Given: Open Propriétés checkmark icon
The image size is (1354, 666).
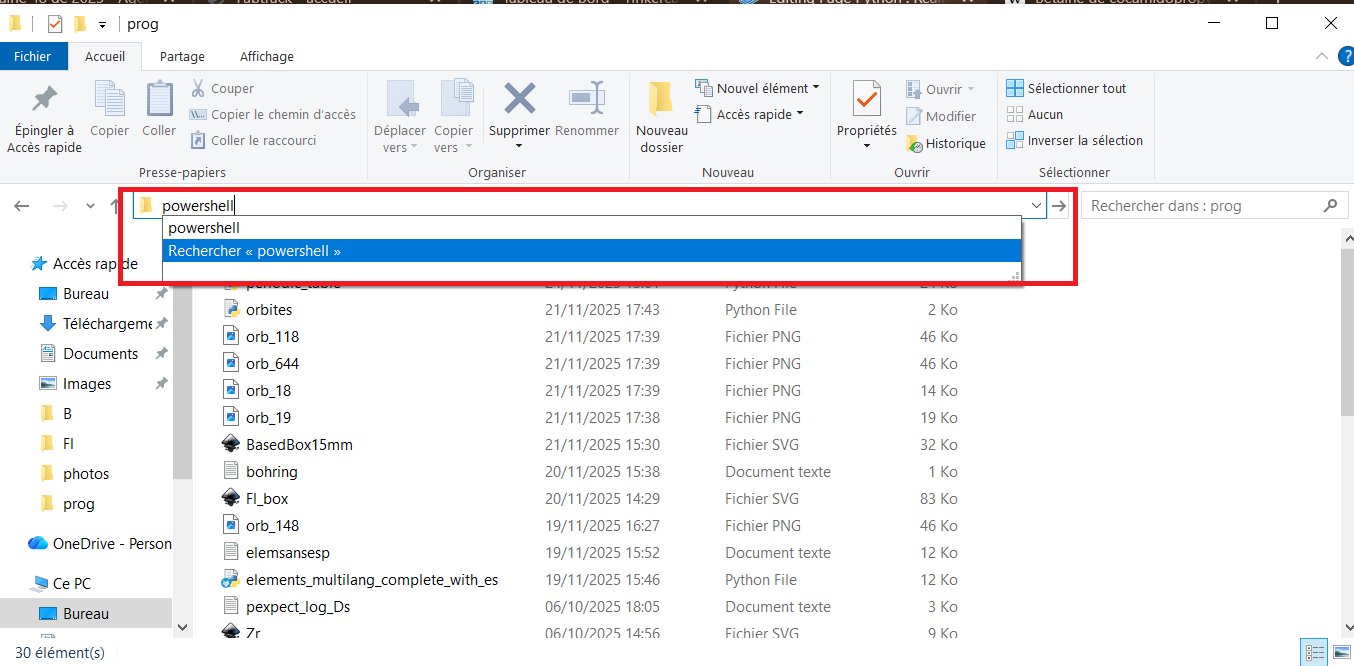Looking at the screenshot, I should (866, 99).
